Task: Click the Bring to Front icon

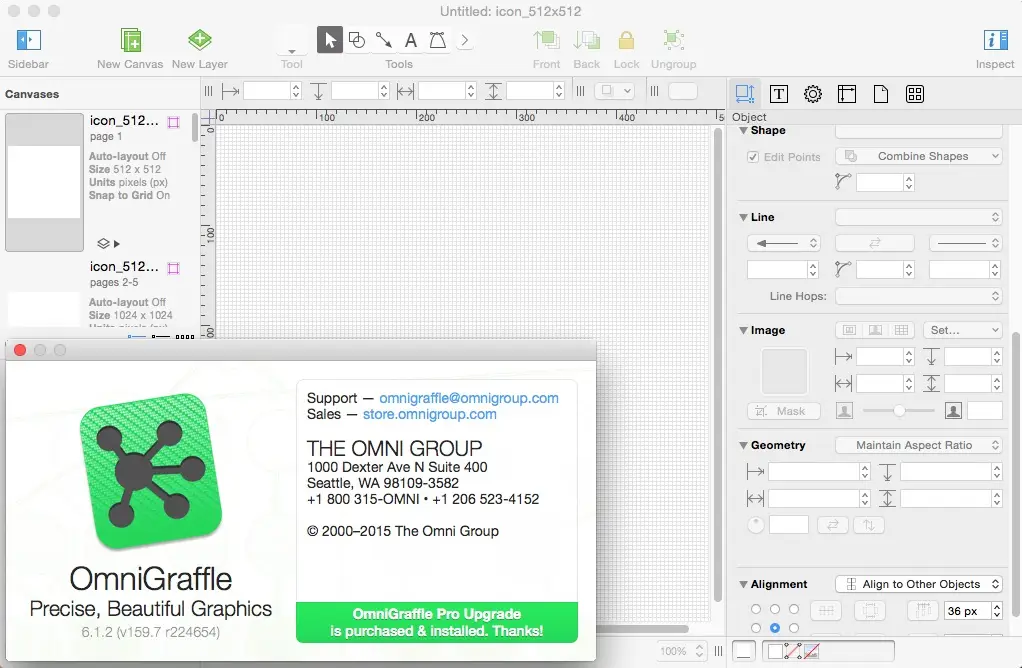Action: (x=546, y=40)
